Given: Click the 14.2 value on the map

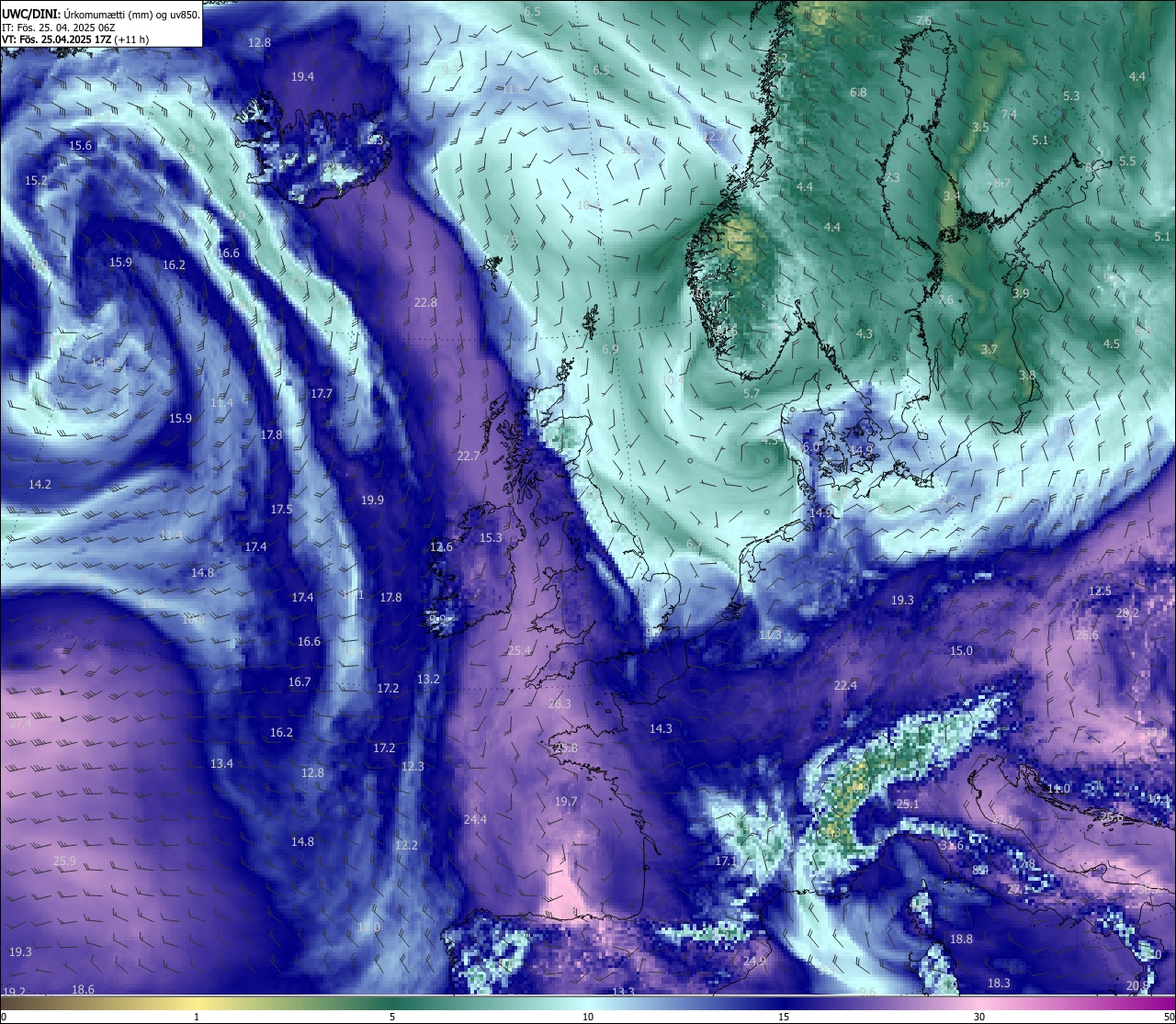Looking at the screenshot, I should [40, 485].
